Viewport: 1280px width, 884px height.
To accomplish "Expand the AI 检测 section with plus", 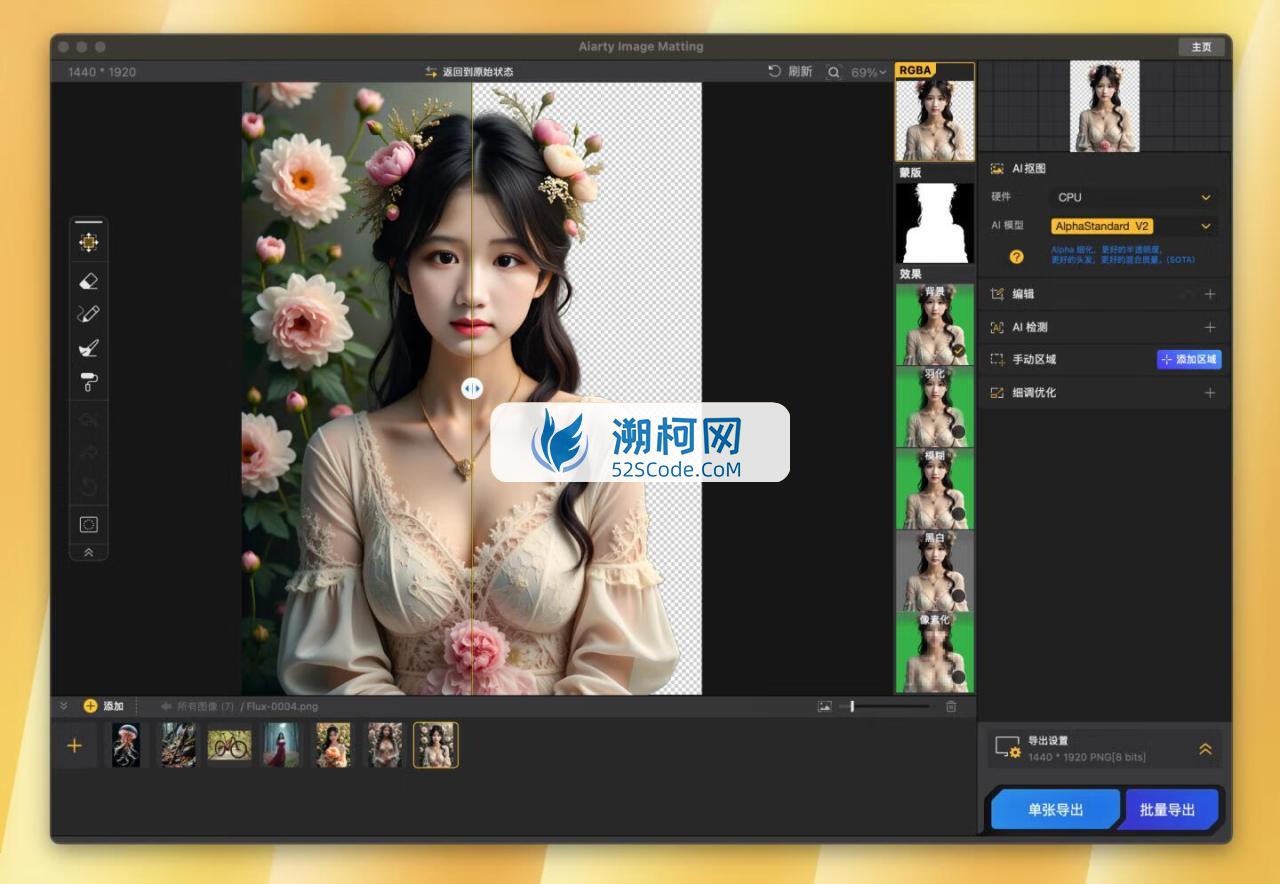I will click(x=1209, y=327).
